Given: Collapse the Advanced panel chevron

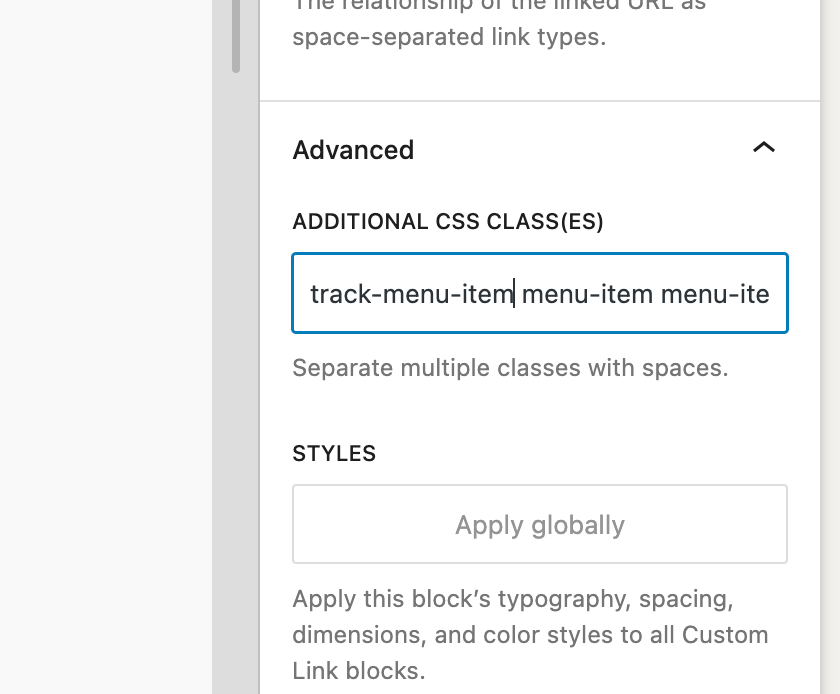Looking at the screenshot, I should point(763,148).
